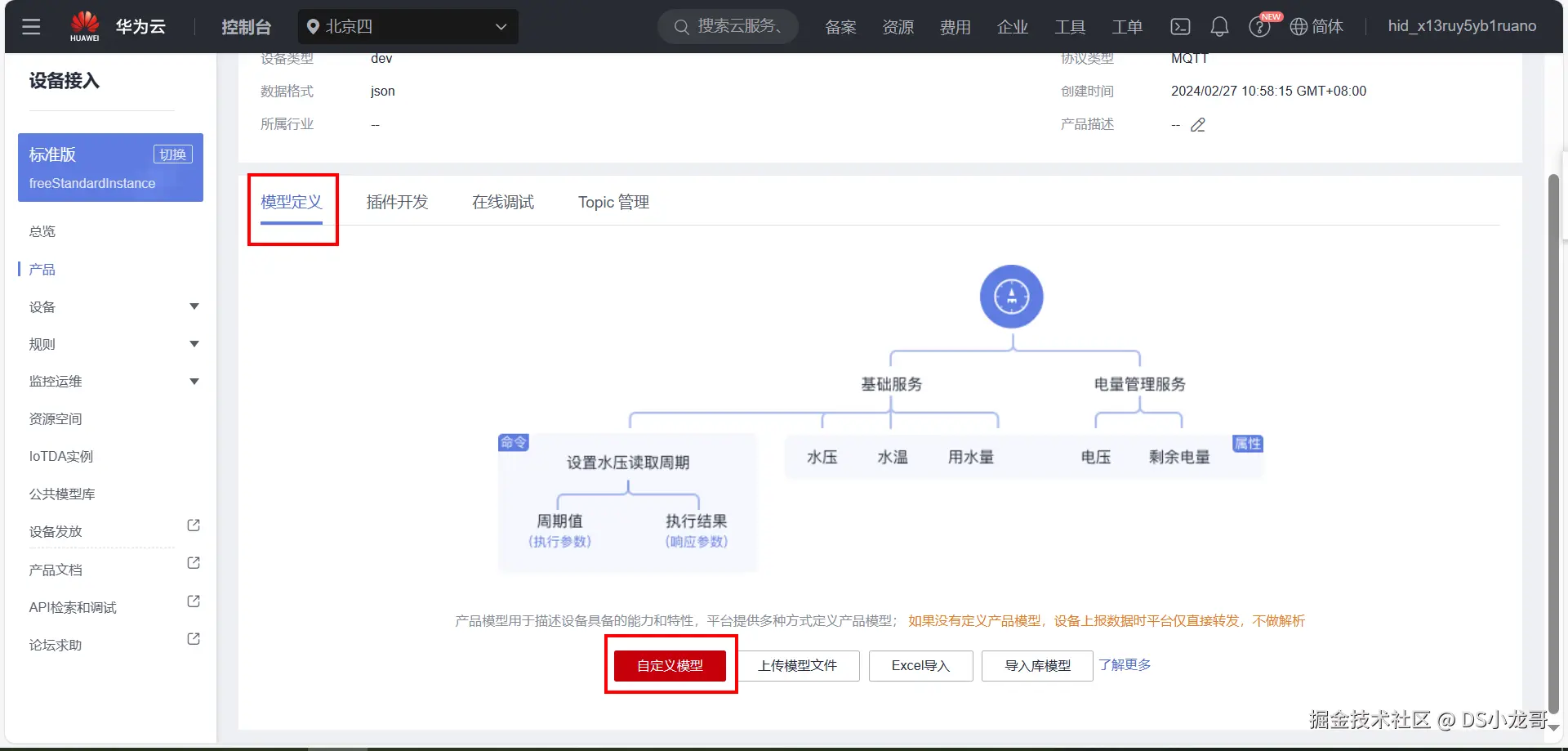Open 备案 in the top menu

click(840, 27)
